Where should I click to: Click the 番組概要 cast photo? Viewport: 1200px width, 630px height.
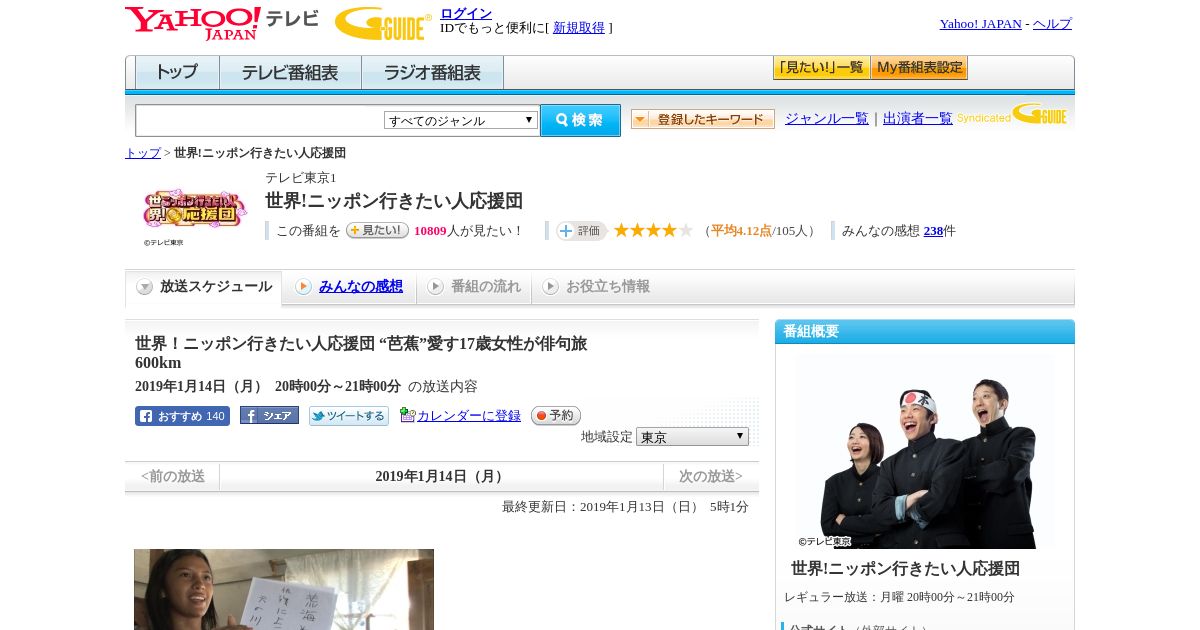click(x=925, y=451)
